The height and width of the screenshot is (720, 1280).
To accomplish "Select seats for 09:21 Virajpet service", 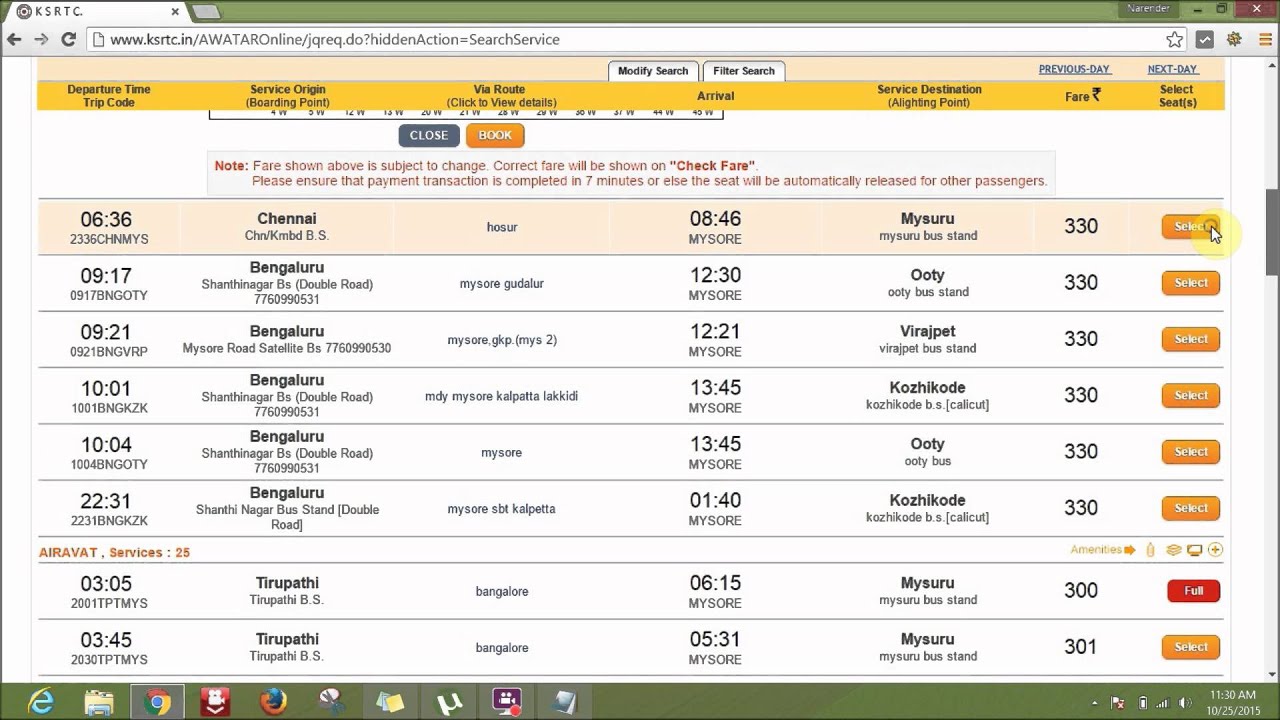I will (1191, 339).
